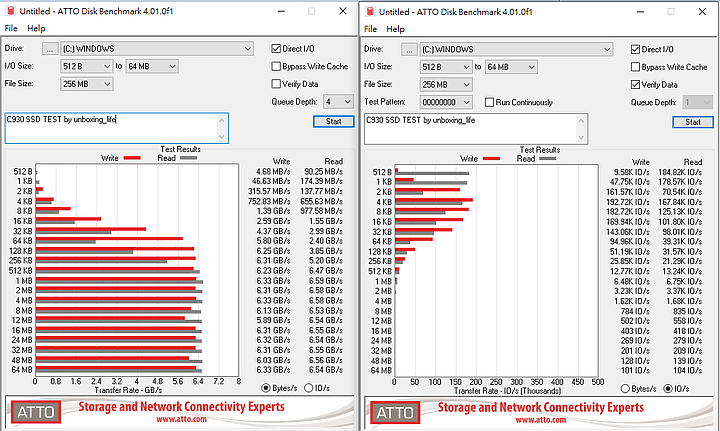Click red Write legend swatch in left window
Image resolution: width=720 pixels, height=431 pixels.
[x=132, y=158]
